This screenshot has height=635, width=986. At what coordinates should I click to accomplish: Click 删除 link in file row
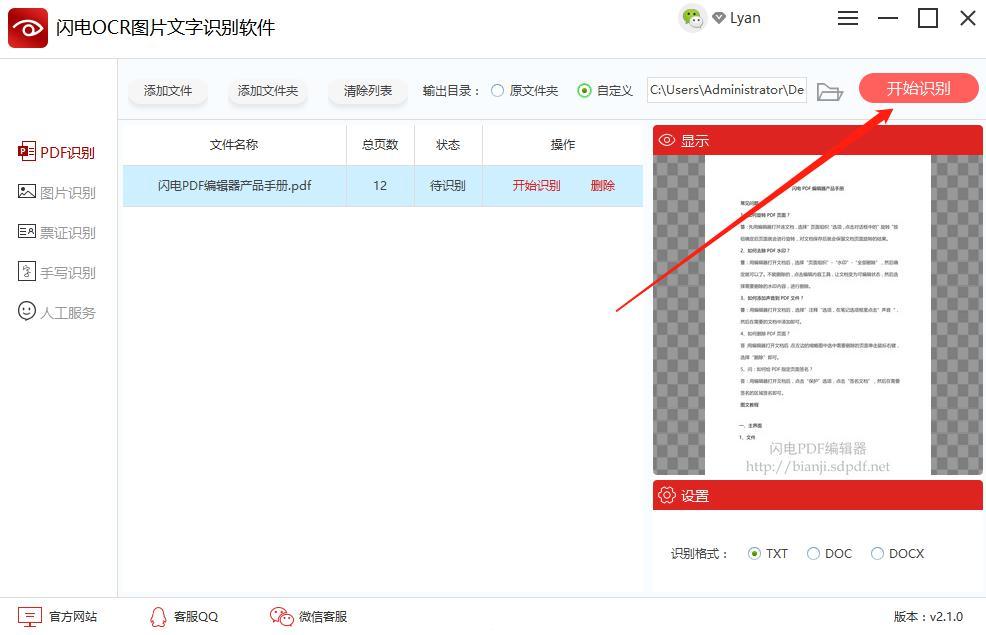point(602,185)
